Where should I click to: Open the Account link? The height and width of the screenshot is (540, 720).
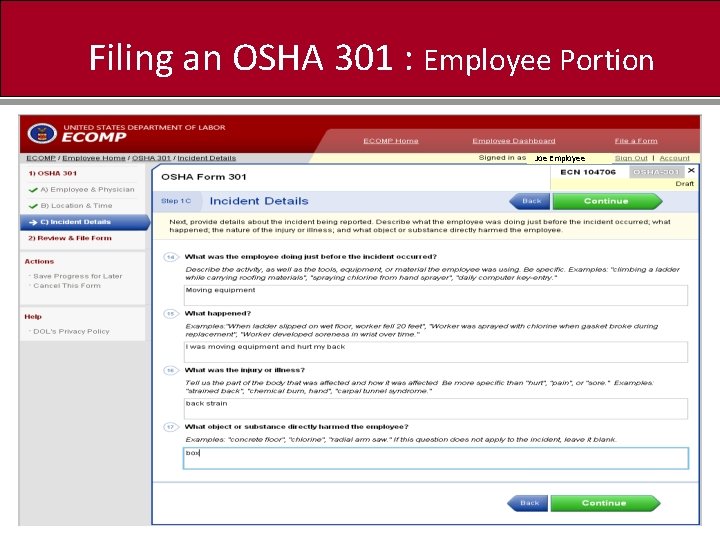[675, 158]
